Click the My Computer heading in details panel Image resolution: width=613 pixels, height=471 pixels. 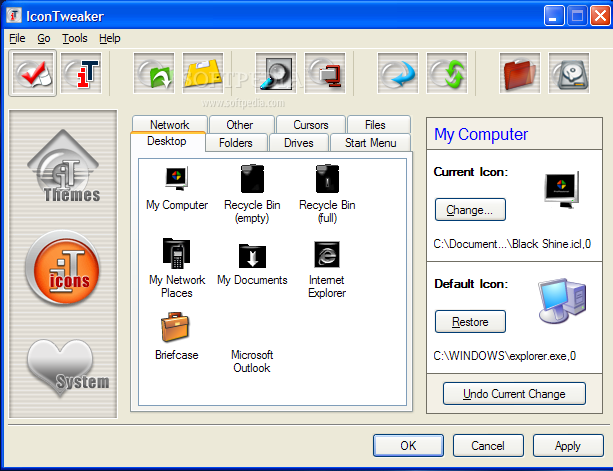tap(481, 134)
